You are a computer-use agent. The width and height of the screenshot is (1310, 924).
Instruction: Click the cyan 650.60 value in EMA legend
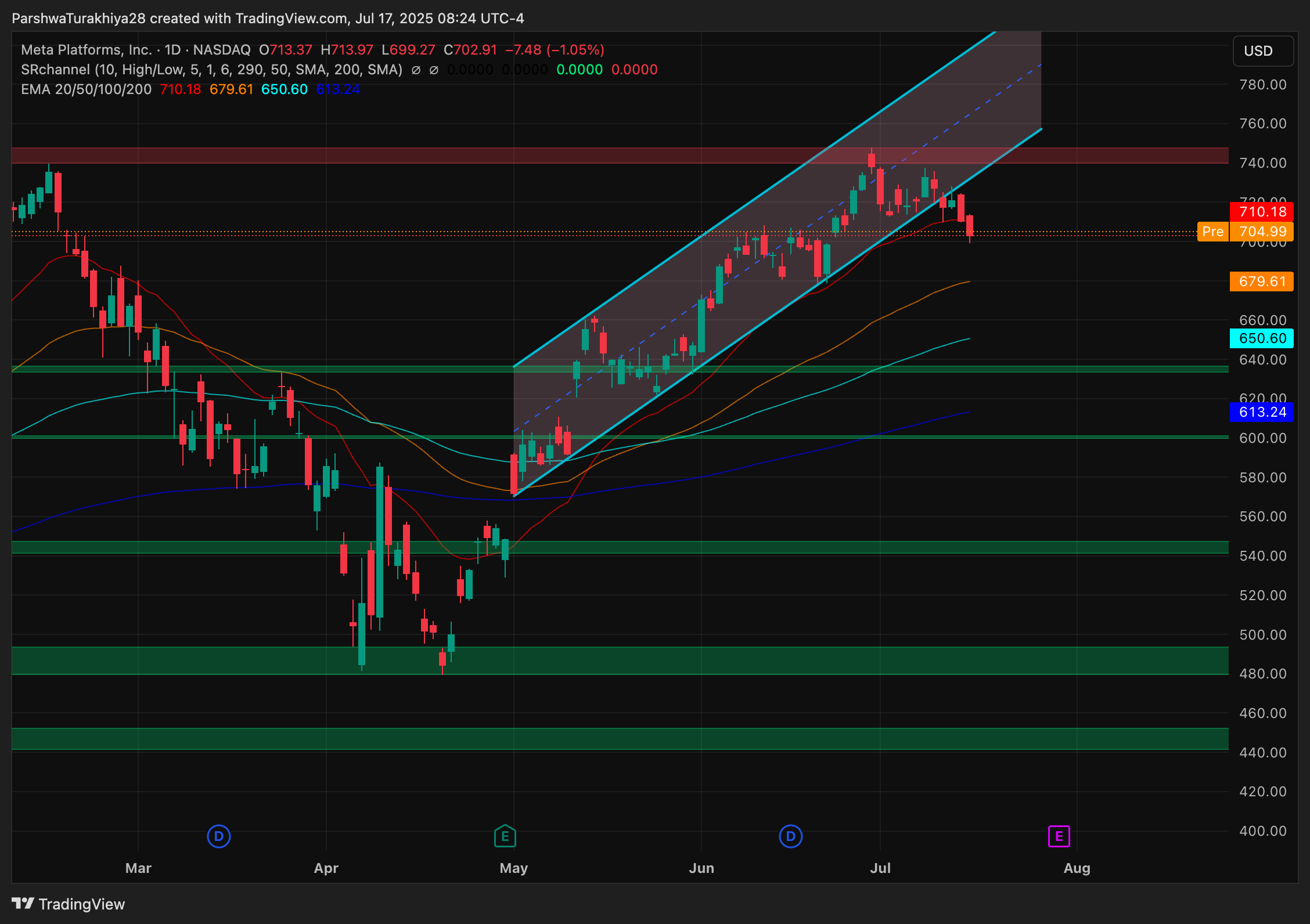(284, 89)
